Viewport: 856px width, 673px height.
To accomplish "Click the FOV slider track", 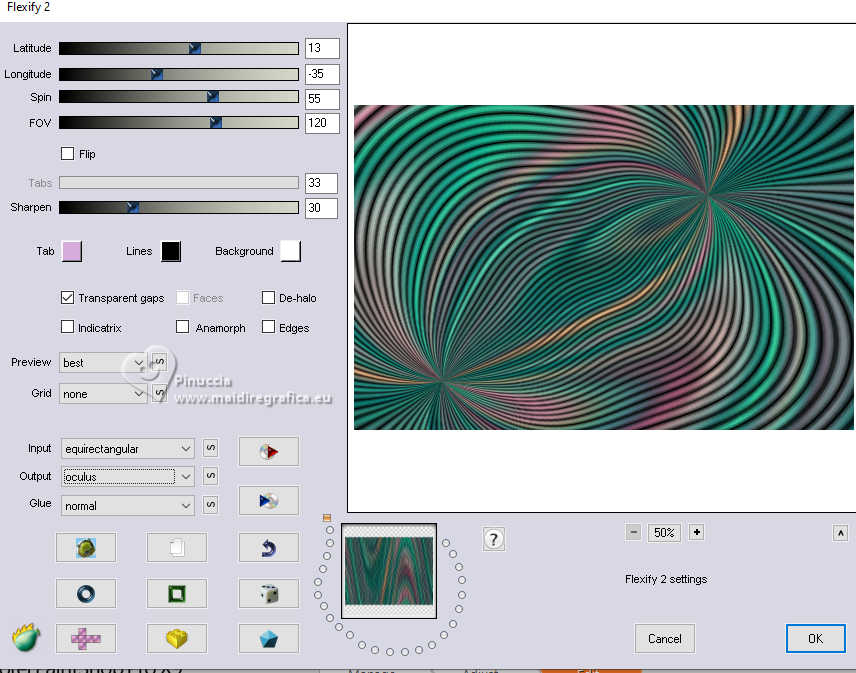I will pyautogui.click(x=179, y=122).
